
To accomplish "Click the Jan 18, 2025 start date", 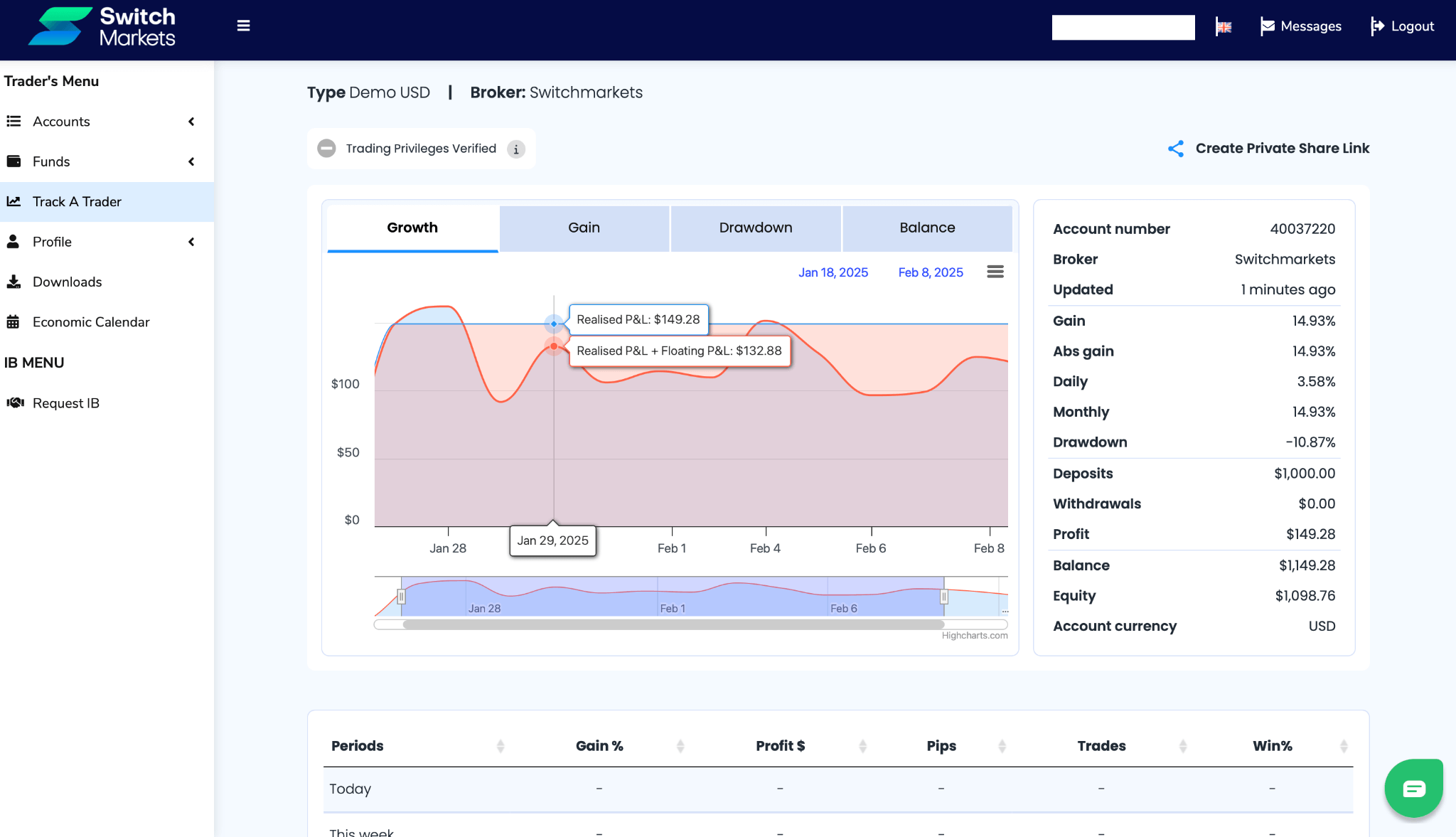I will tap(833, 272).
